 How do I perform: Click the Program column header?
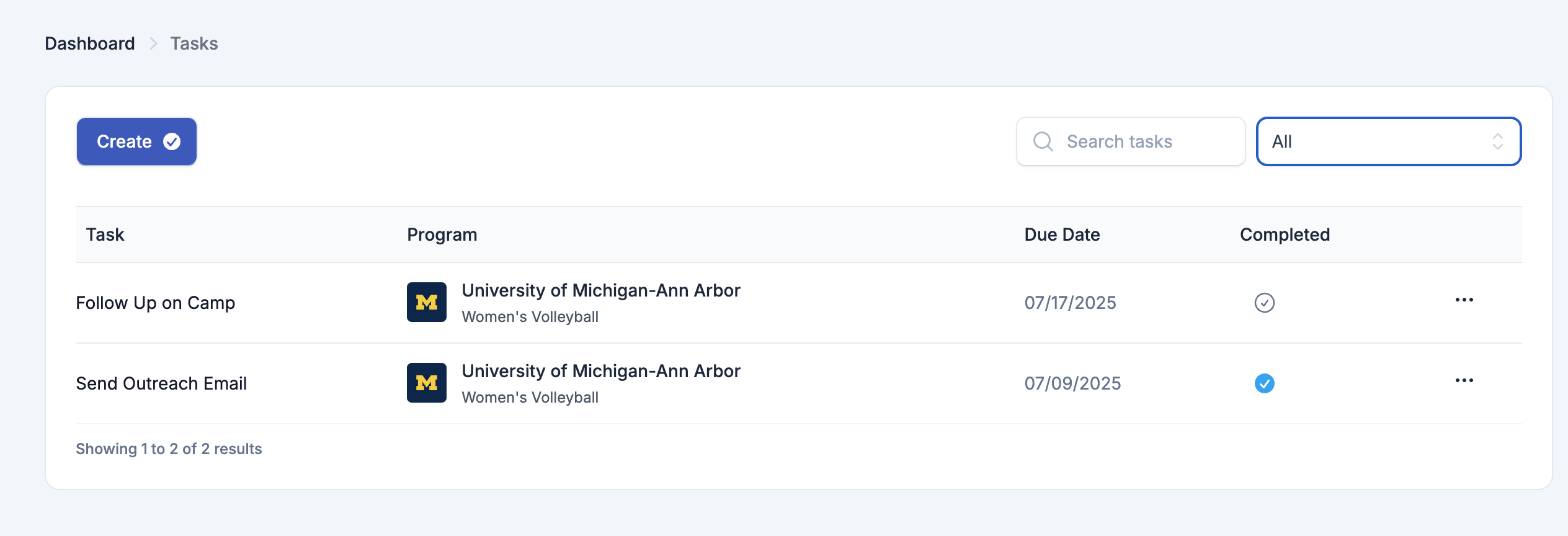442,234
